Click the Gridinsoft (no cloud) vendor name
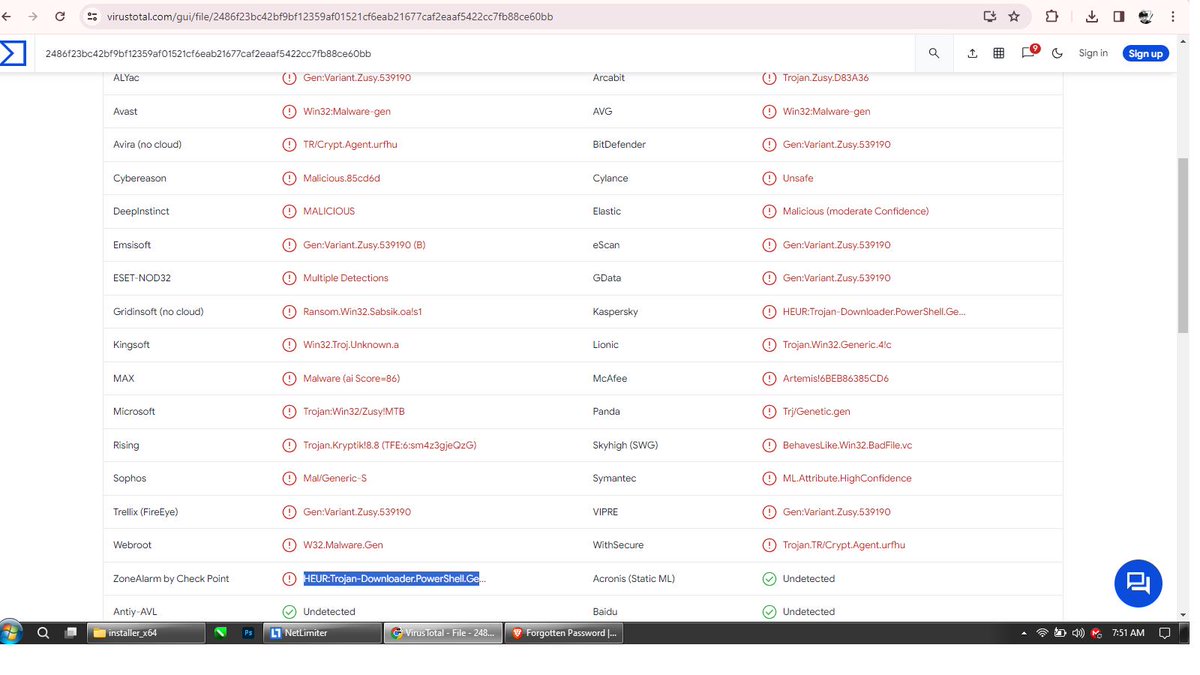1200x675 pixels. click(158, 312)
